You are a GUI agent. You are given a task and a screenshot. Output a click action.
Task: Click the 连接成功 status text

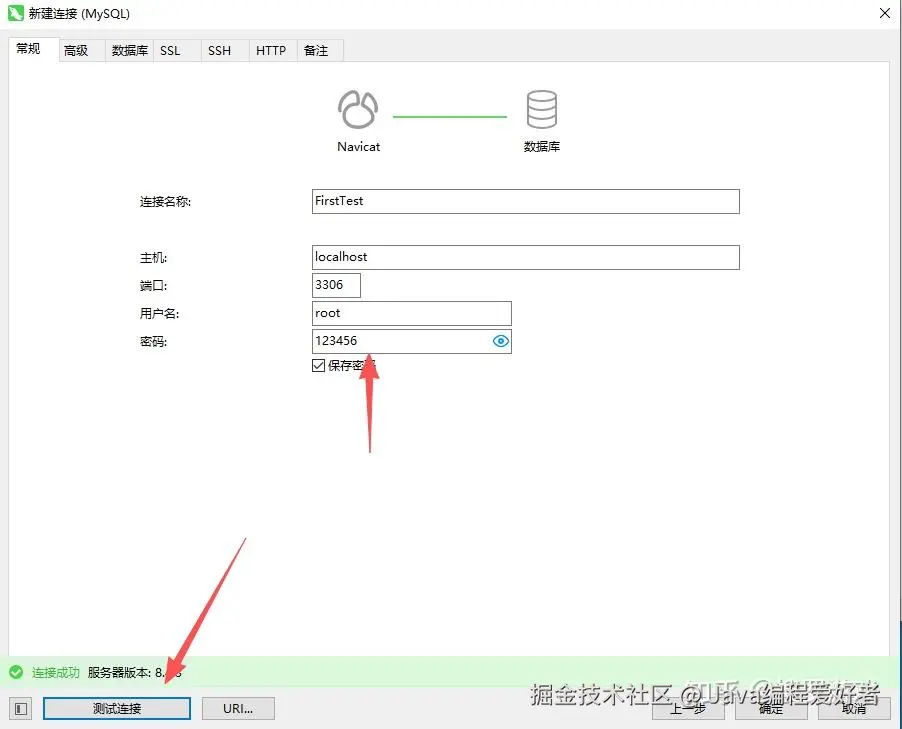[x=55, y=673]
